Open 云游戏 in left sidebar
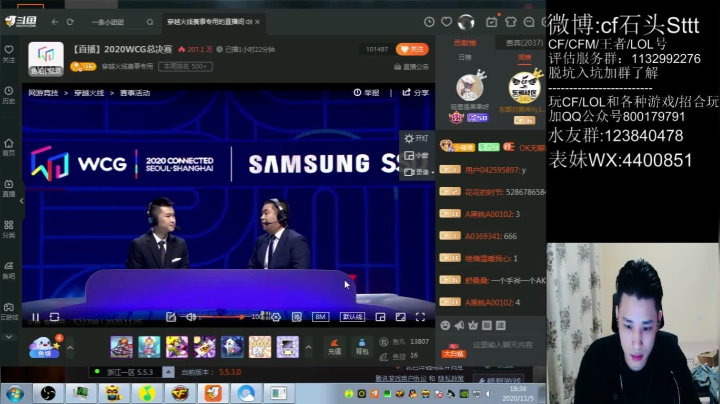Image resolution: width=720 pixels, height=404 pixels. 9,311
